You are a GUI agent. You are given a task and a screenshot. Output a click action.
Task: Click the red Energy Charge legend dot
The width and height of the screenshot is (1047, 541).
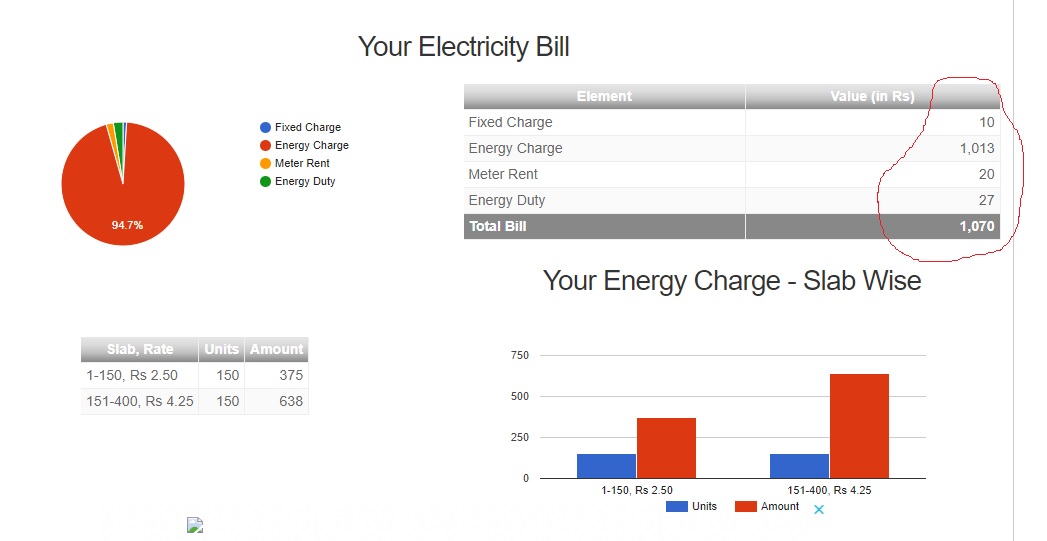coord(265,146)
